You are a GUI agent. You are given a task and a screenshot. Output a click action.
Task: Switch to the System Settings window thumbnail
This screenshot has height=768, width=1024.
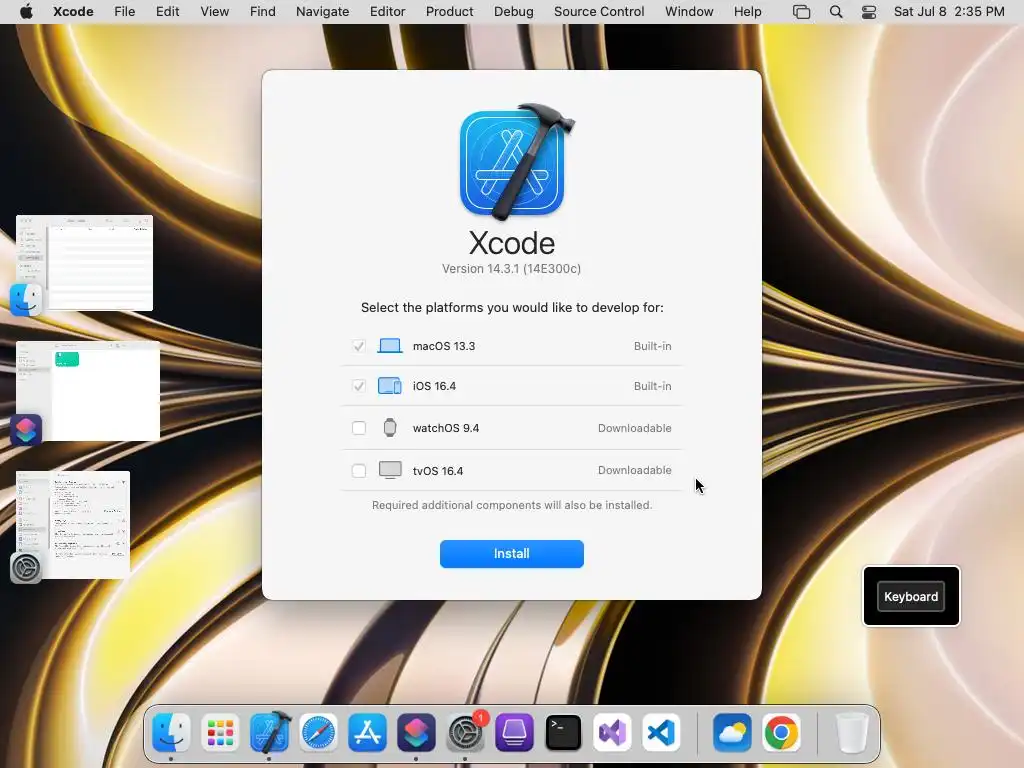click(73, 524)
